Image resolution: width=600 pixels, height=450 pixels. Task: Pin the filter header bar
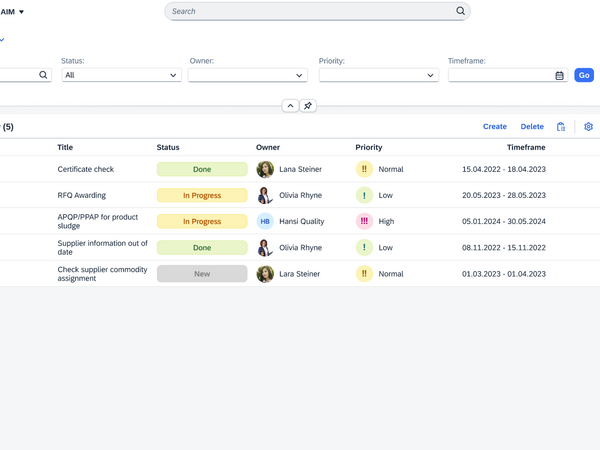(308, 106)
